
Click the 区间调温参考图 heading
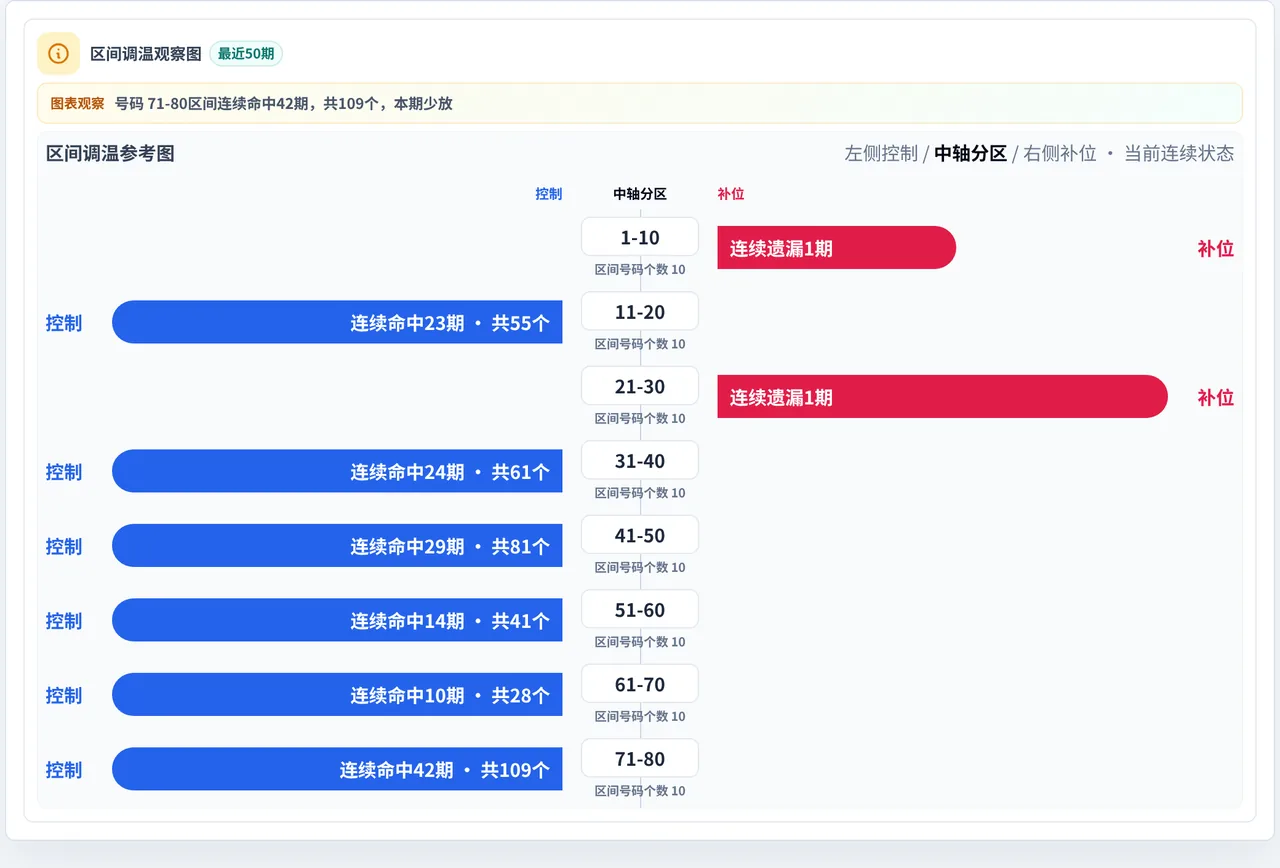(x=110, y=153)
